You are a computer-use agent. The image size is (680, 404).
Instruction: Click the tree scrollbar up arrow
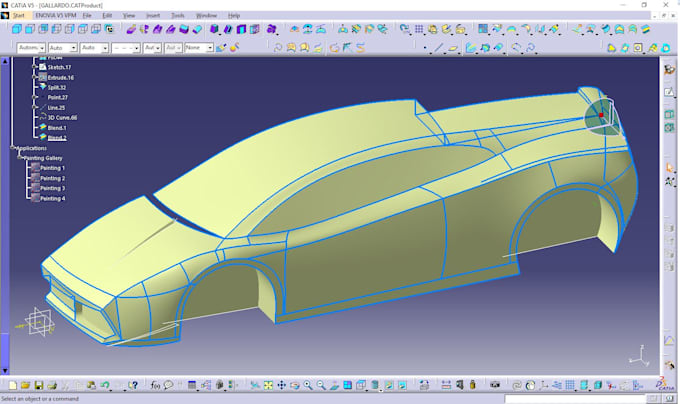pos(5,61)
